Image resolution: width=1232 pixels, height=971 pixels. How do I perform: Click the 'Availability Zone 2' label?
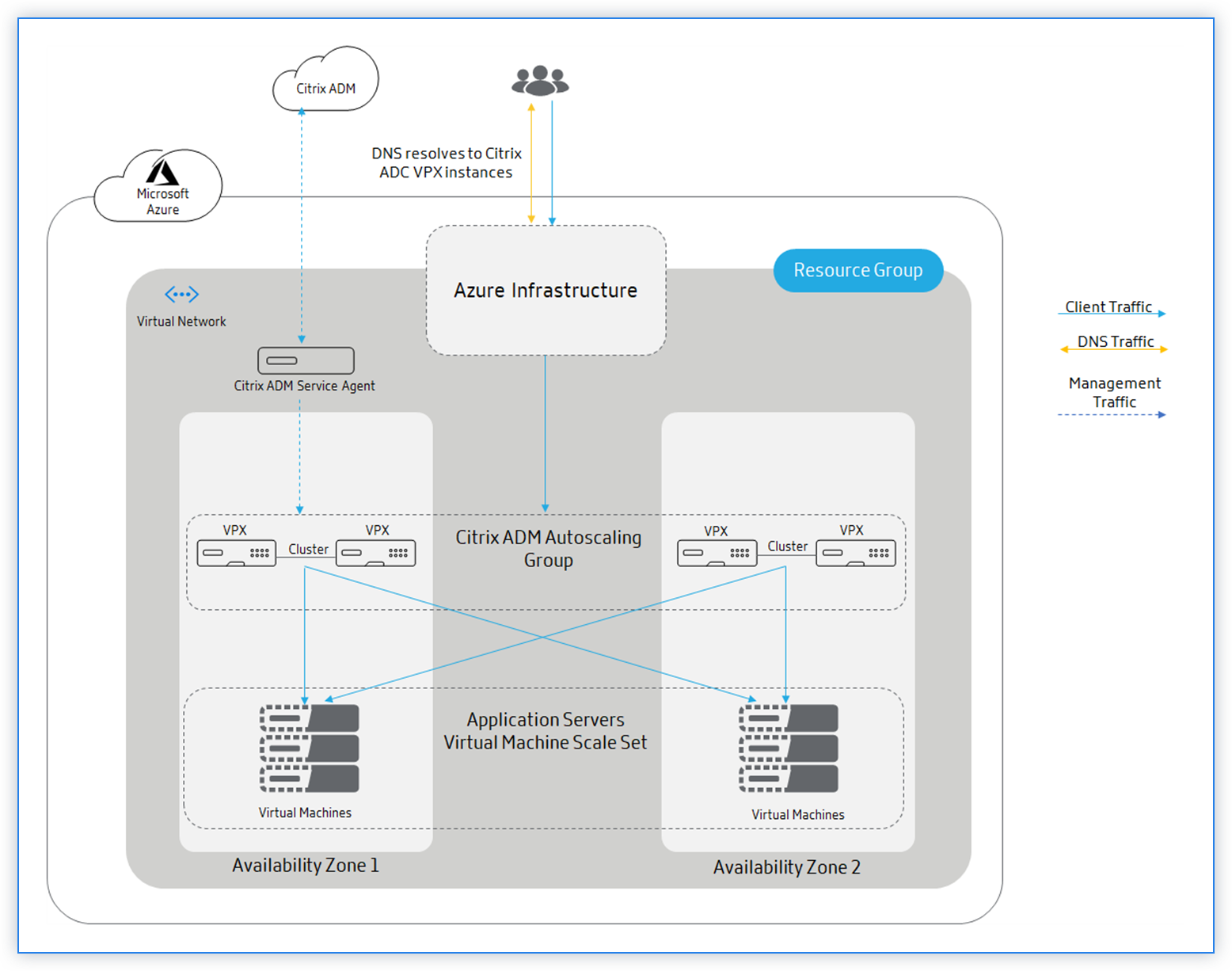point(786,867)
